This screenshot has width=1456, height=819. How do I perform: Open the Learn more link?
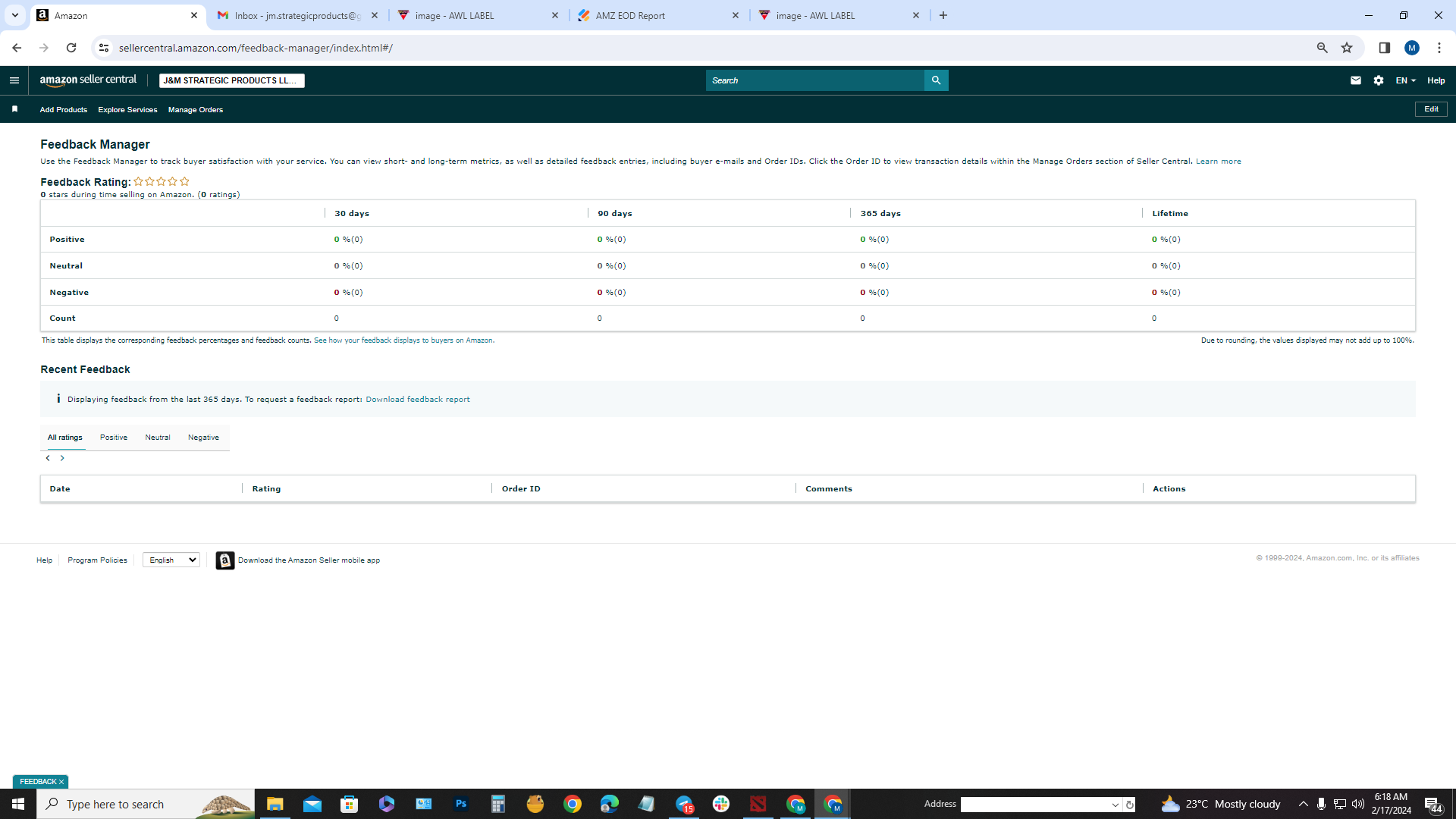1219,162
